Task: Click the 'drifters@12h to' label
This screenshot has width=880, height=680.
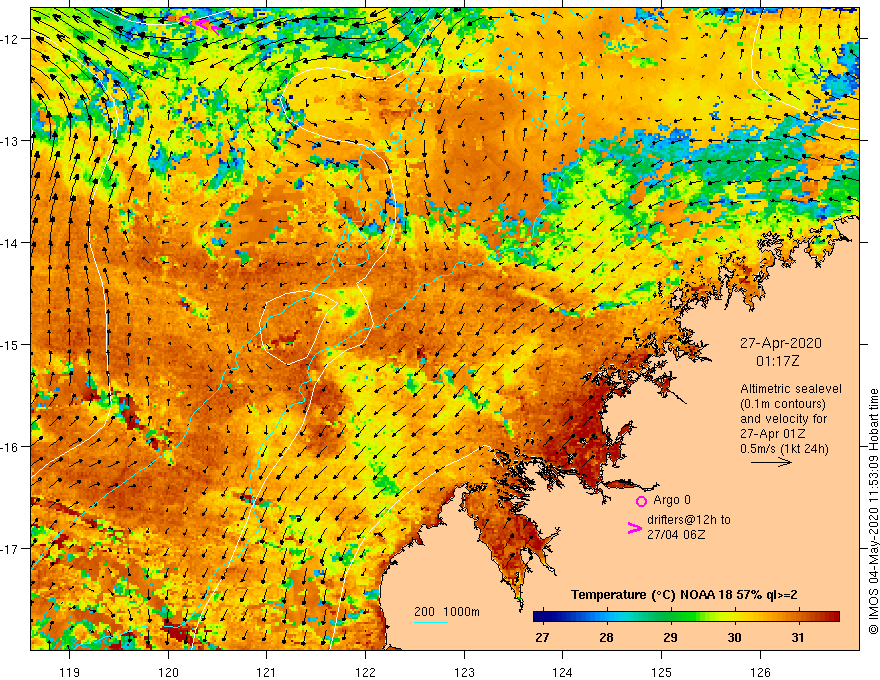Action: click(689, 520)
